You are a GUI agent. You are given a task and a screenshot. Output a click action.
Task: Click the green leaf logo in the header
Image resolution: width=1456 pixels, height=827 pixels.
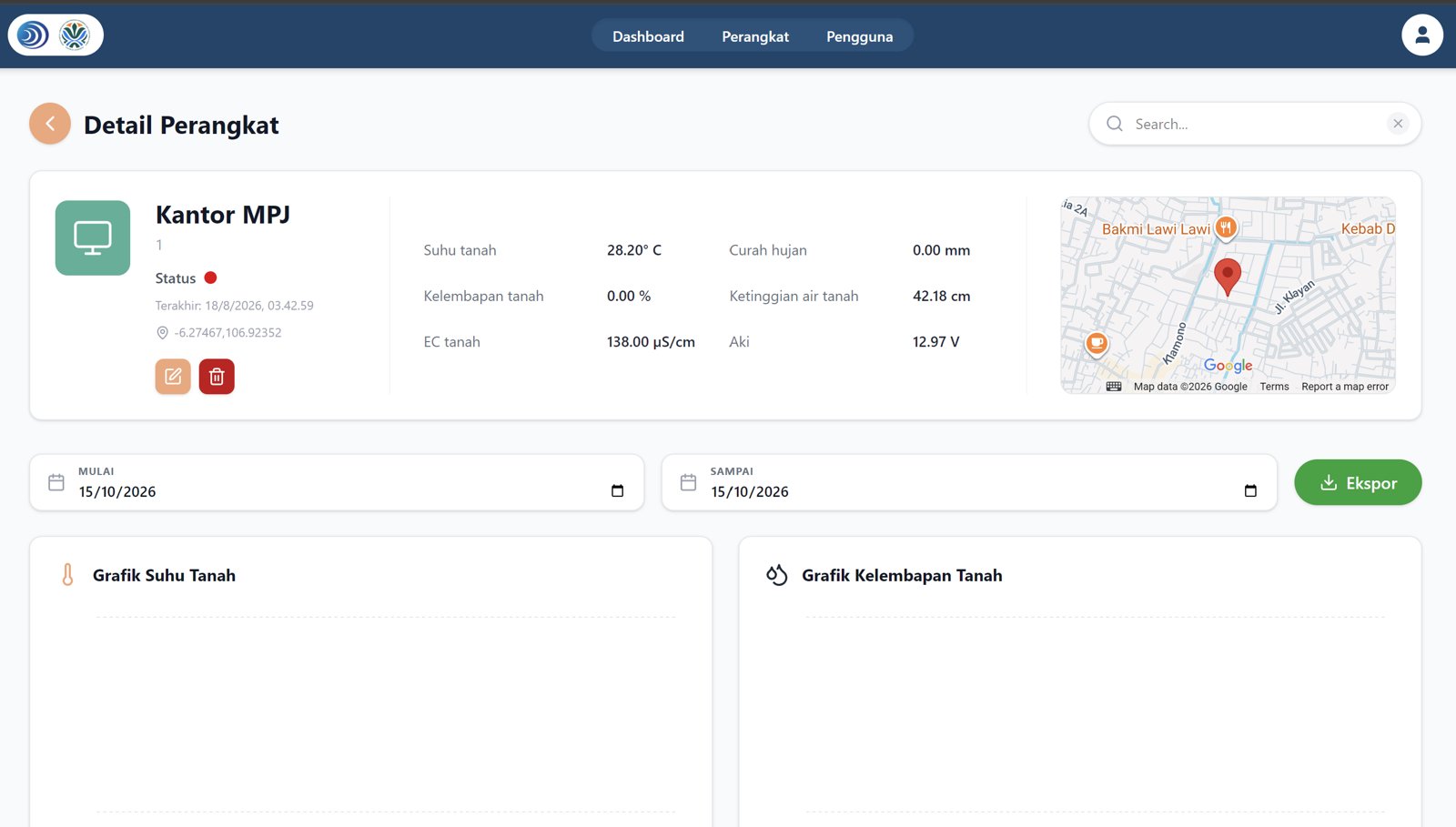tap(75, 35)
